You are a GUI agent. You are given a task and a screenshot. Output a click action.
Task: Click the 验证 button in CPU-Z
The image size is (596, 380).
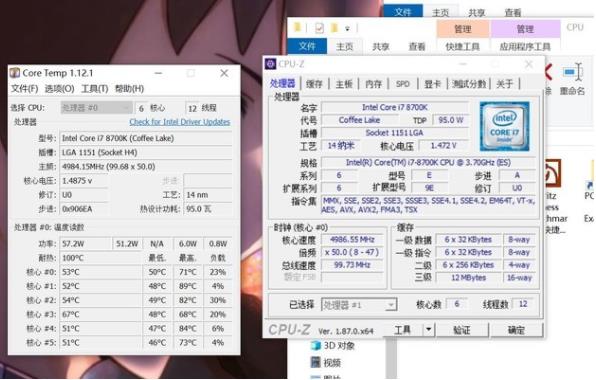pos(462,330)
